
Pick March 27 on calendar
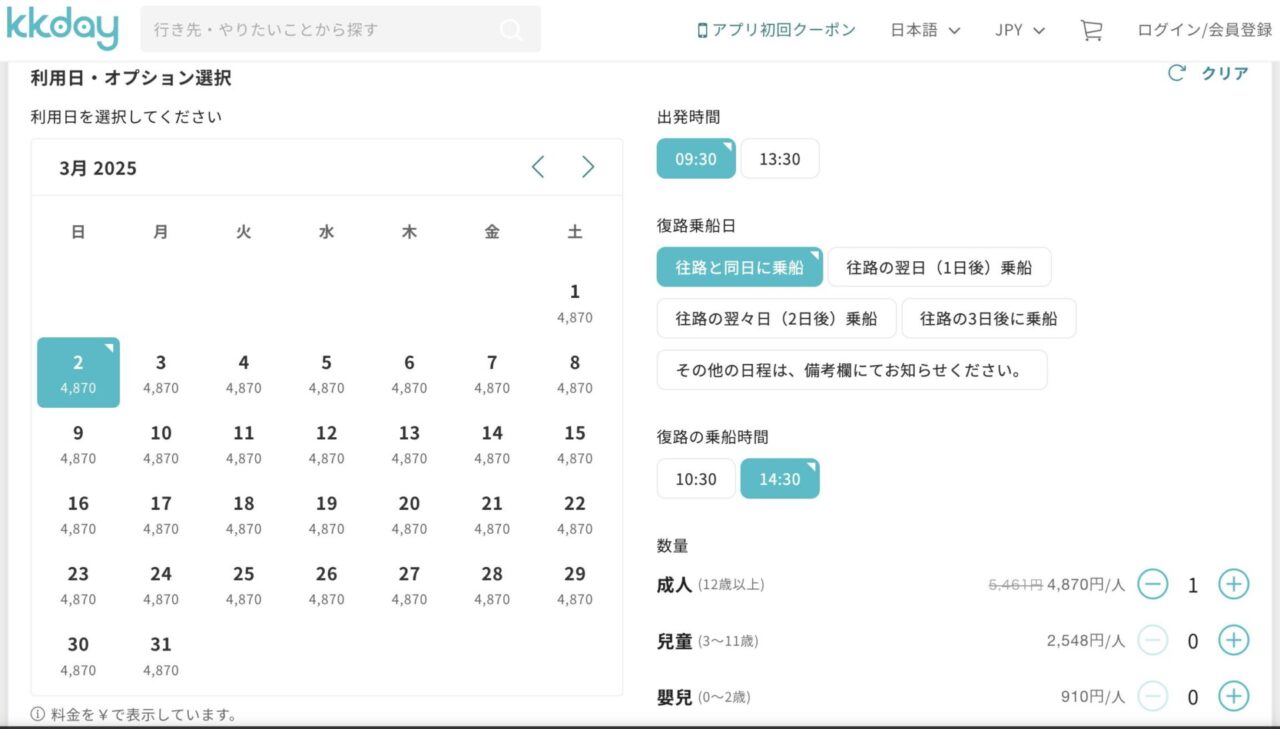point(409,584)
